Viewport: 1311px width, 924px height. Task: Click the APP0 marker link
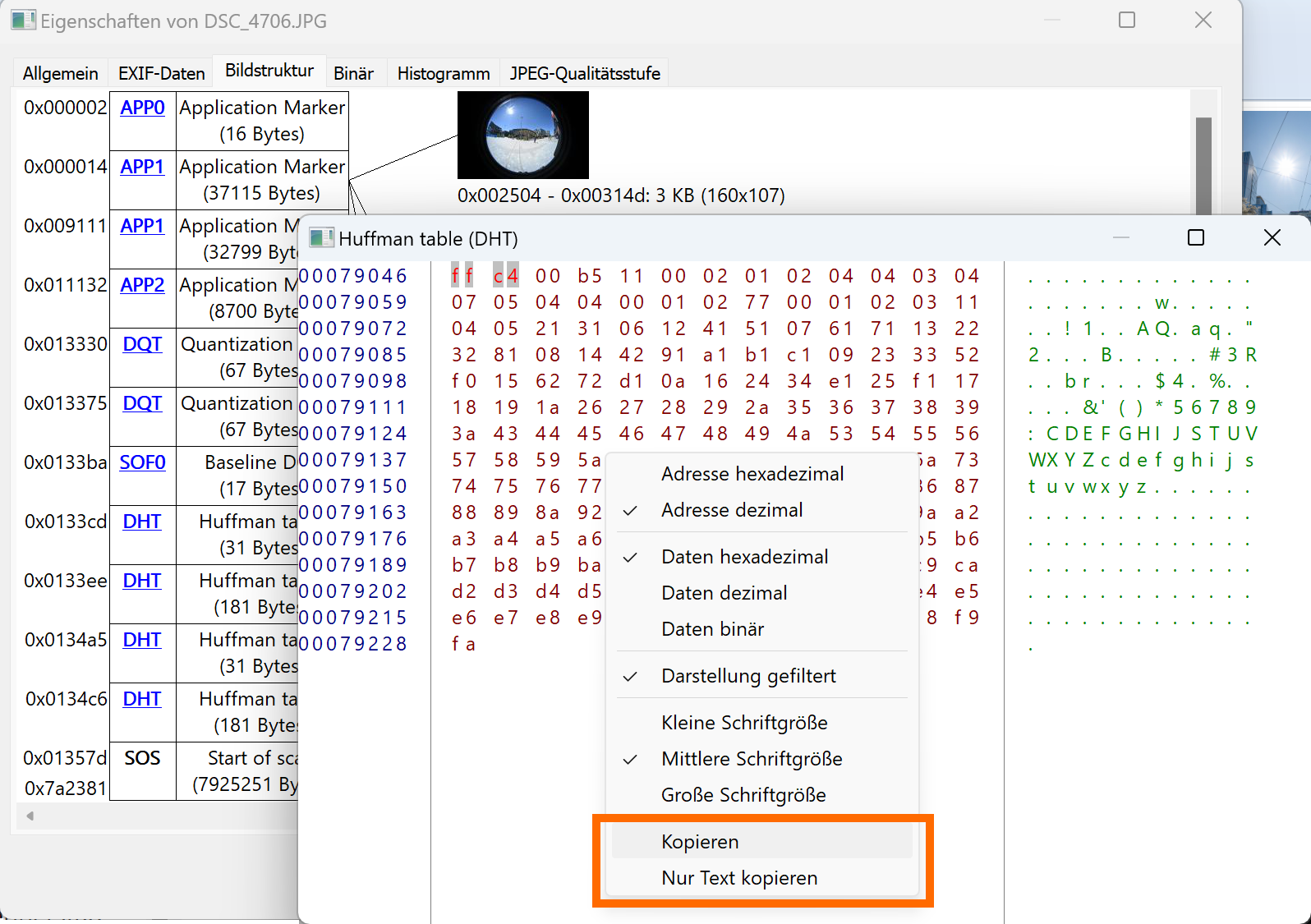coord(142,108)
